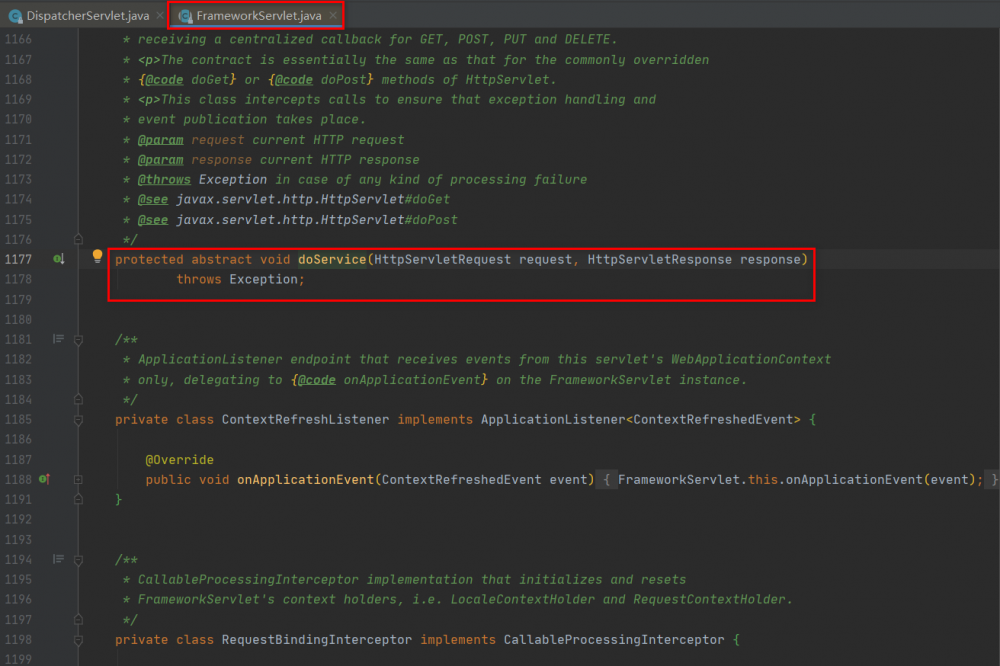Close the DispatcherServlet.java tab
Image resolution: width=1000 pixels, height=666 pixels.
click(x=160, y=15)
